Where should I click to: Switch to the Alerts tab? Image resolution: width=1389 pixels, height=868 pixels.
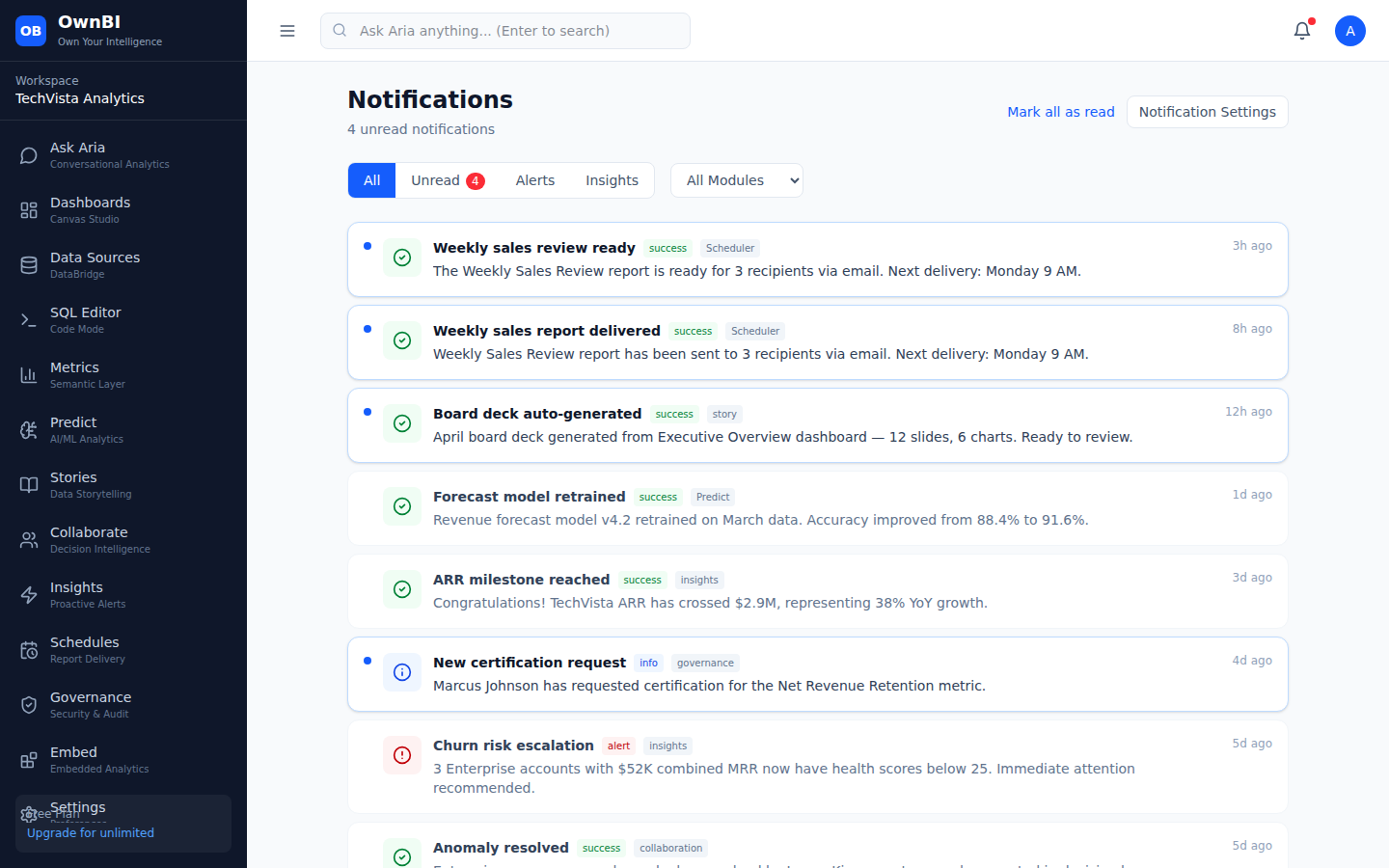[535, 180]
